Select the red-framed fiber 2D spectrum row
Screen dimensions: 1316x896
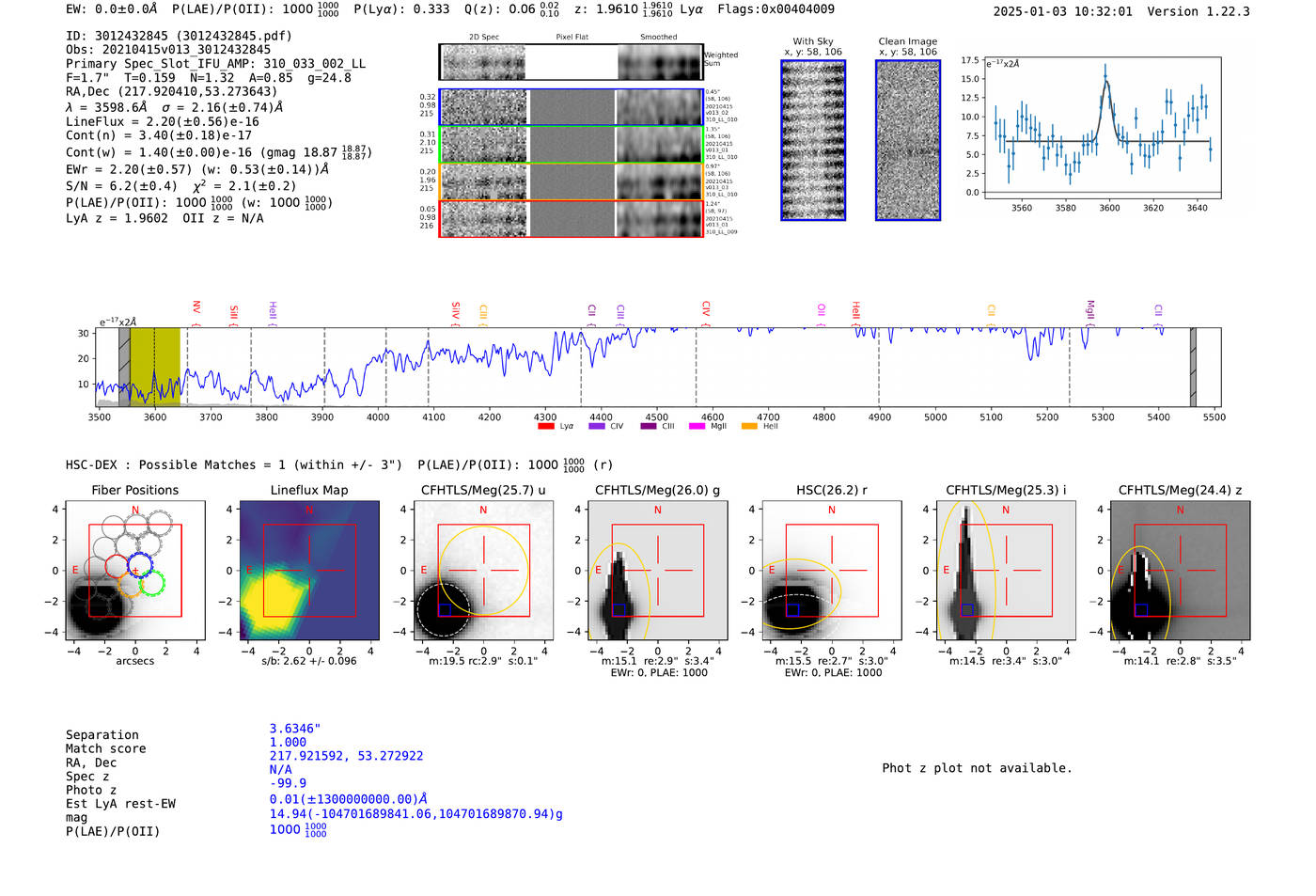coord(572,218)
